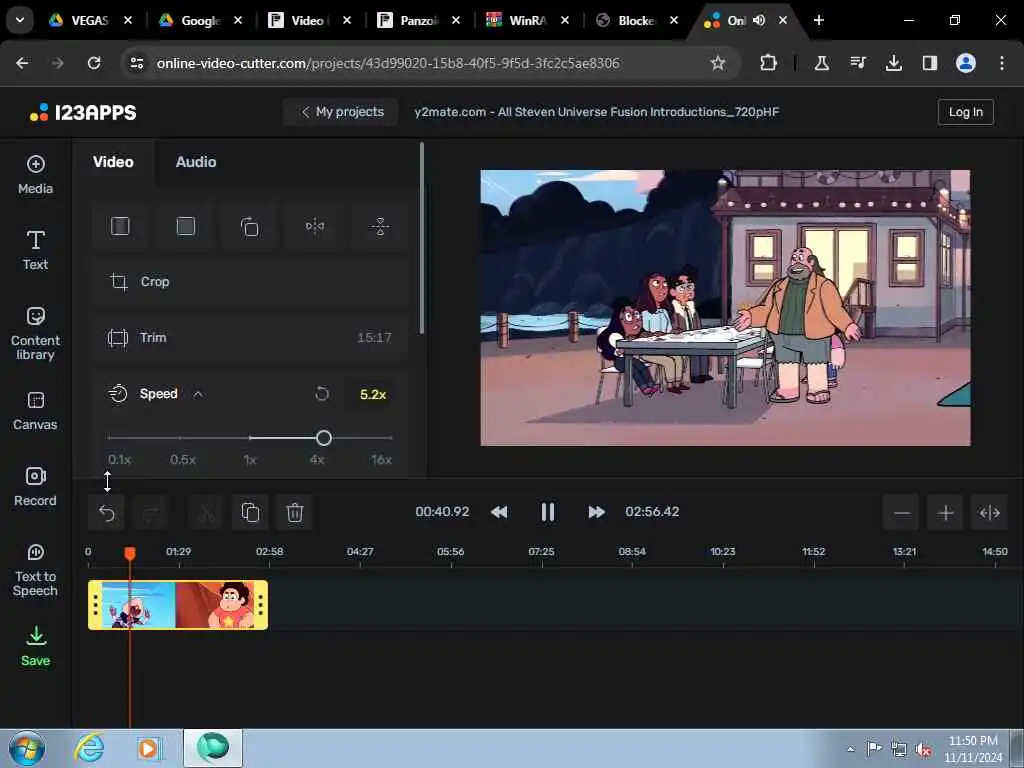Image resolution: width=1024 pixels, height=768 pixels.
Task: Fit timeline to width icon
Action: [990, 513]
